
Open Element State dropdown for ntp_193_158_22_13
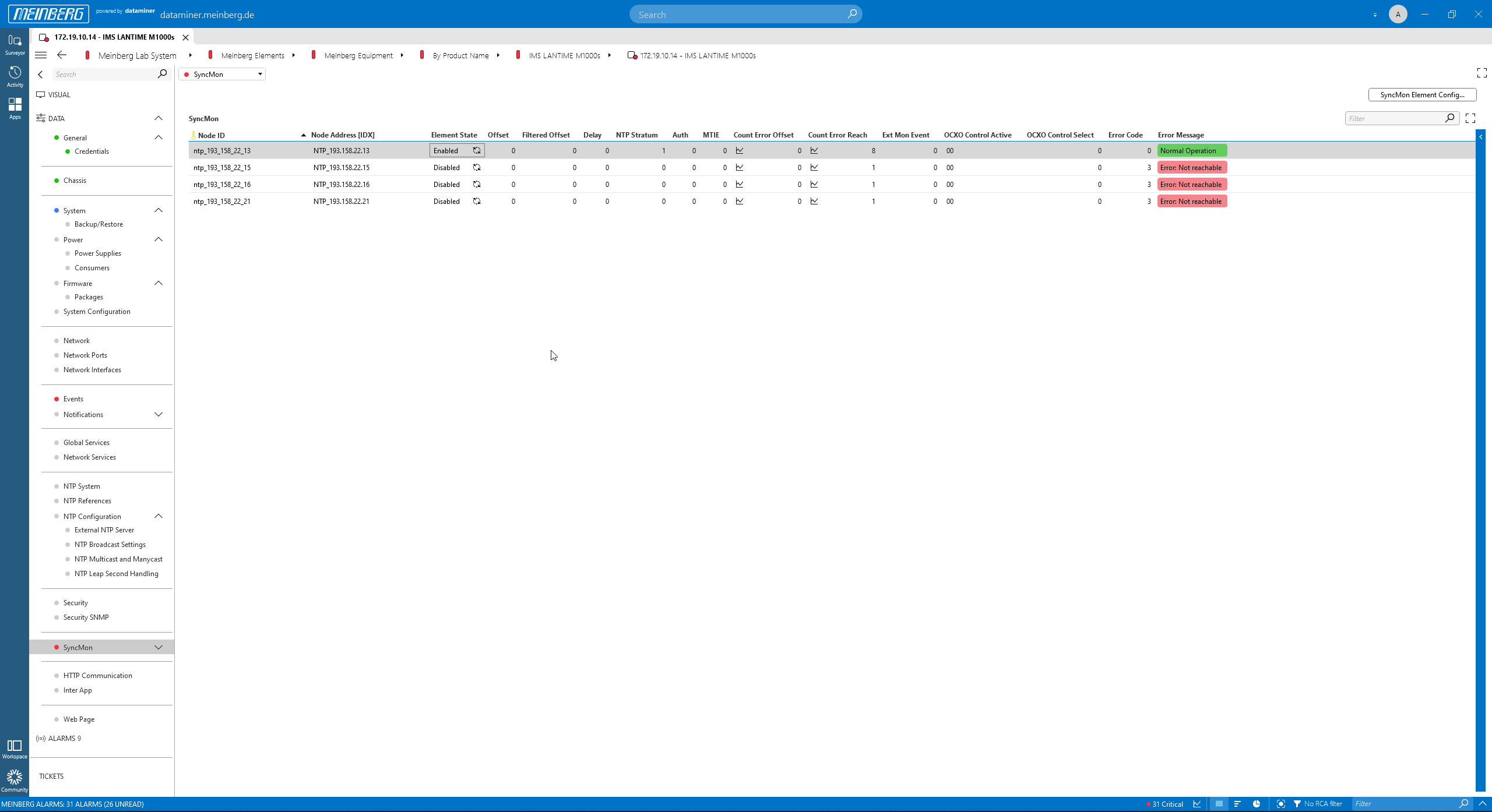[x=457, y=150]
